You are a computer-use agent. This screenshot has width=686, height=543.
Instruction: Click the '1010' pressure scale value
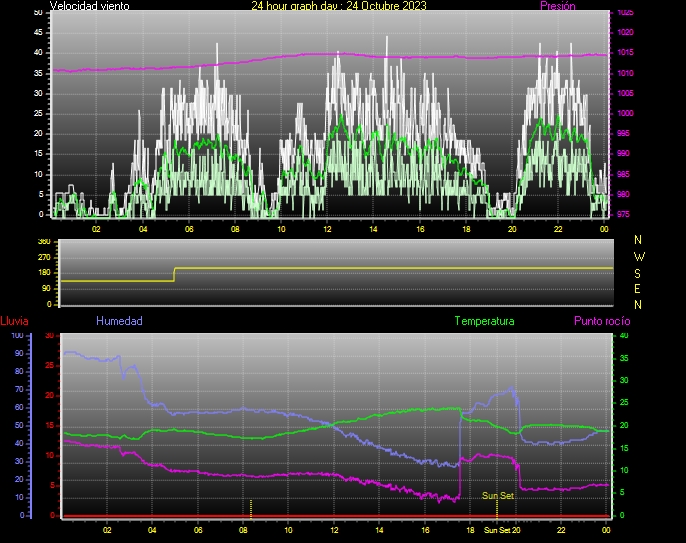tap(625, 73)
